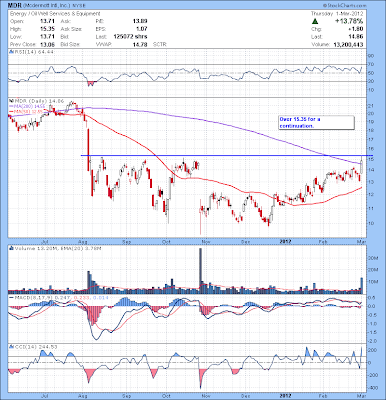Click the Chg value +1.80

pos(356,29)
